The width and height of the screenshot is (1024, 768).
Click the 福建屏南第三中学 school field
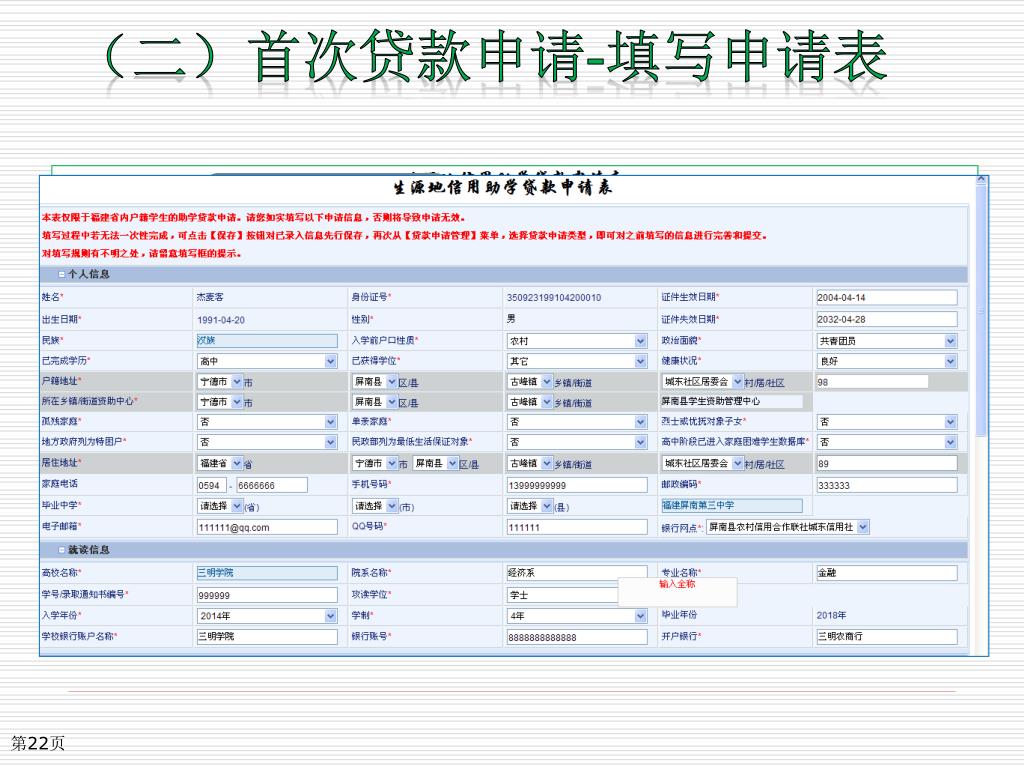tap(731, 505)
